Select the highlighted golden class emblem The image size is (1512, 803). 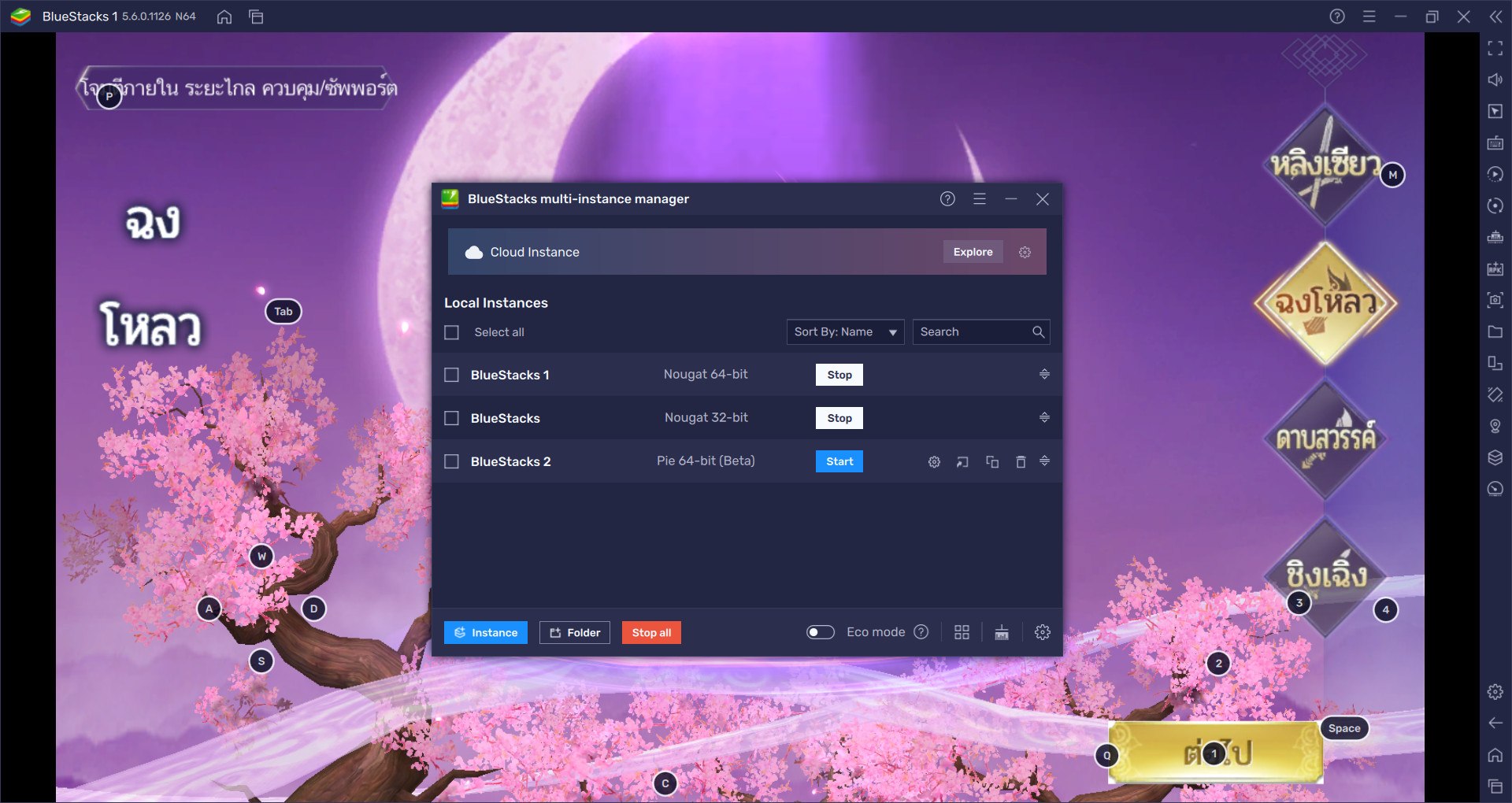[x=1325, y=303]
